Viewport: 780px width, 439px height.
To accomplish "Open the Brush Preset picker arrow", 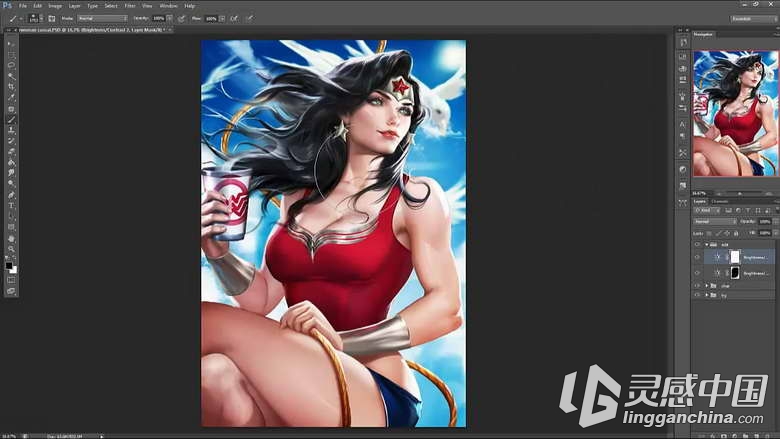I will click(41, 18).
